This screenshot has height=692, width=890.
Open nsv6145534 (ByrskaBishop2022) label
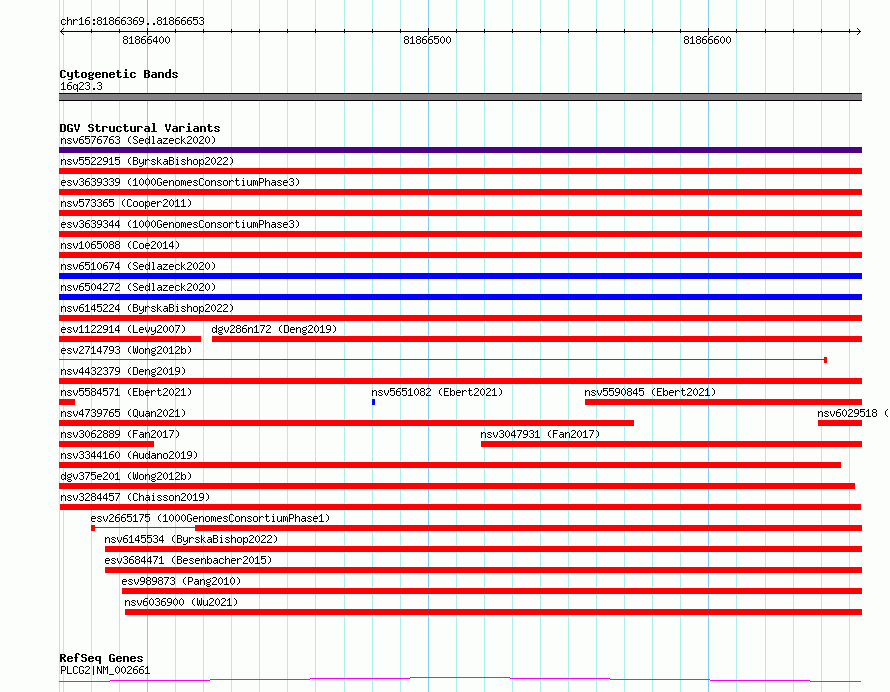pos(191,539)
